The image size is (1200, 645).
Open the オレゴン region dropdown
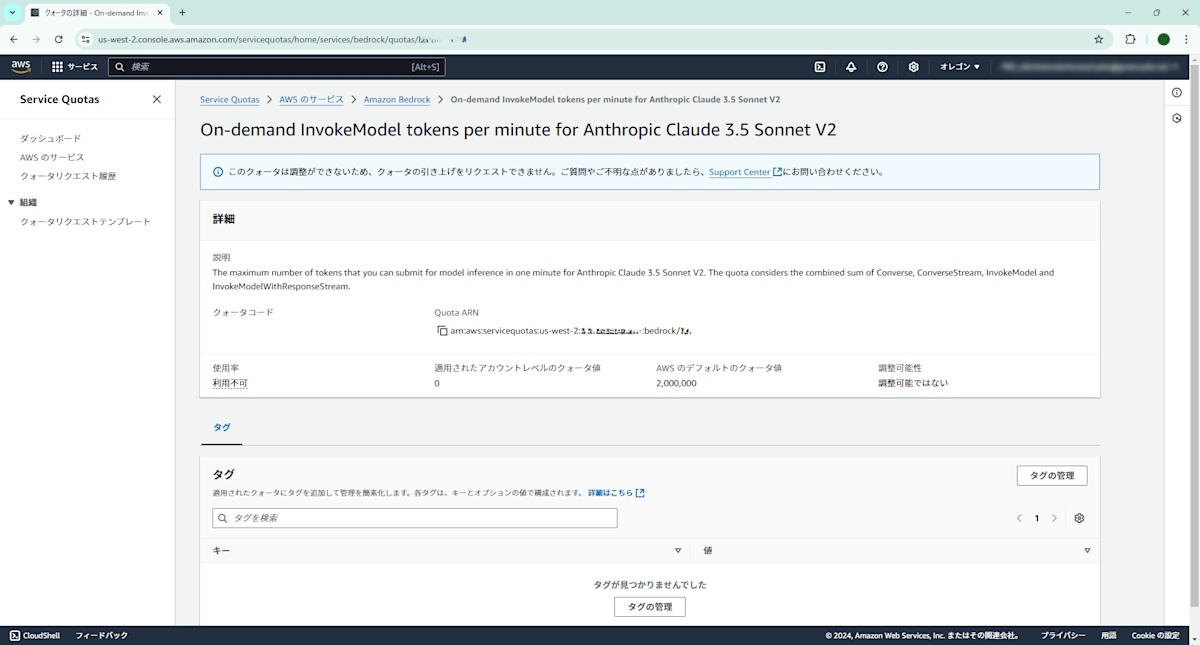[959, 67]
